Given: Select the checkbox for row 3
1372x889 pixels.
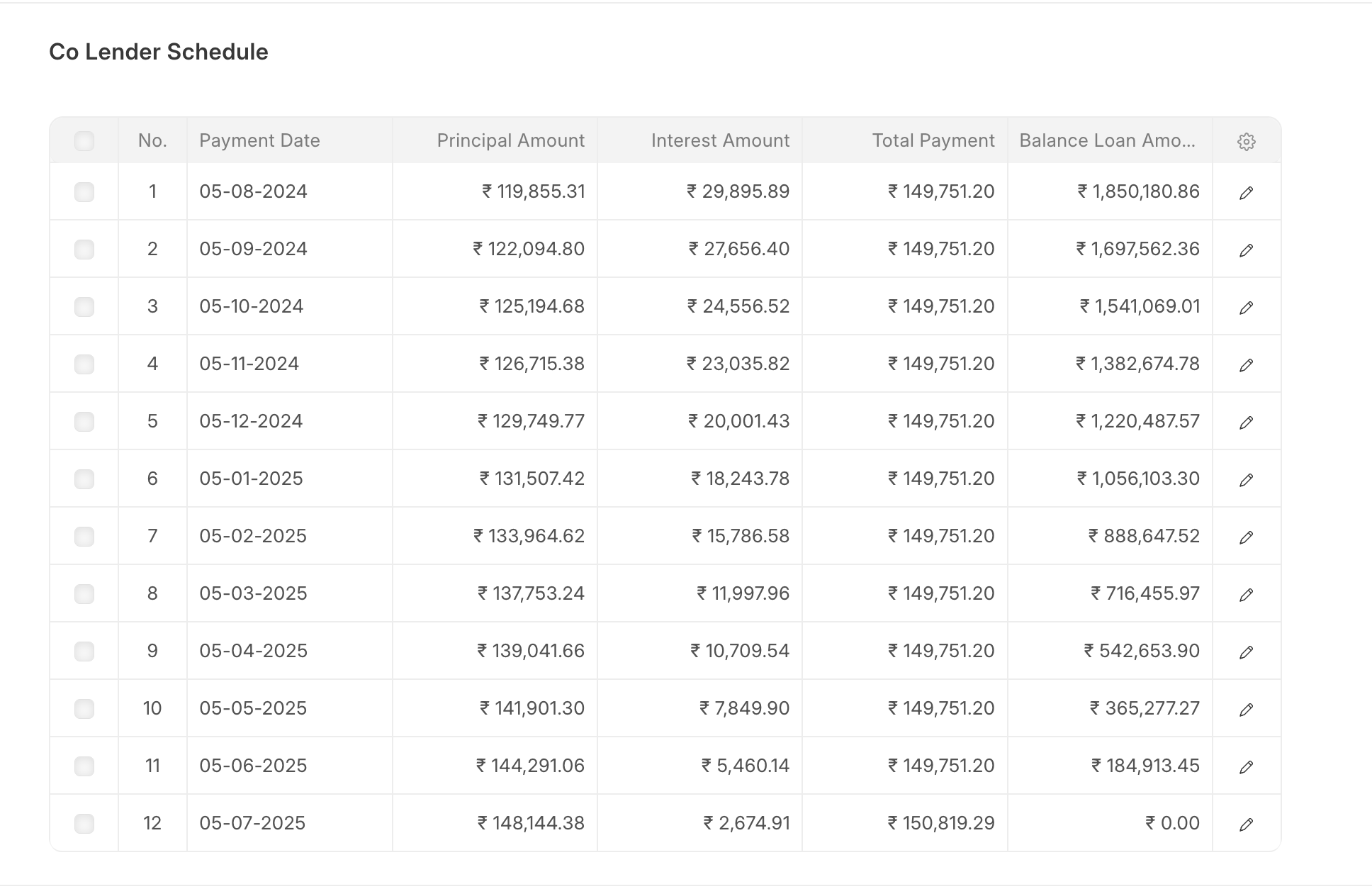Looking at the screenshot, I should [x=84, y=306].
